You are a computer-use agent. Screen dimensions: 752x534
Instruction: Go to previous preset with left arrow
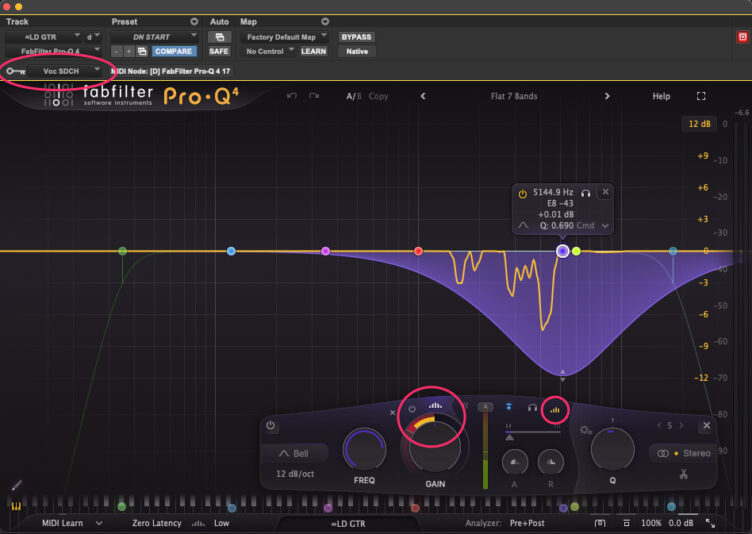tap(423, 96)
